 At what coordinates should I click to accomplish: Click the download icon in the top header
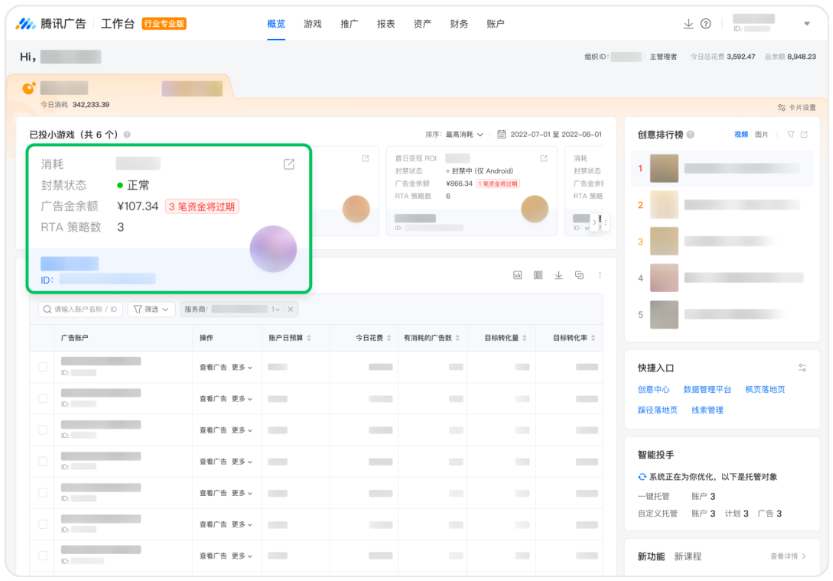(688, 24)
